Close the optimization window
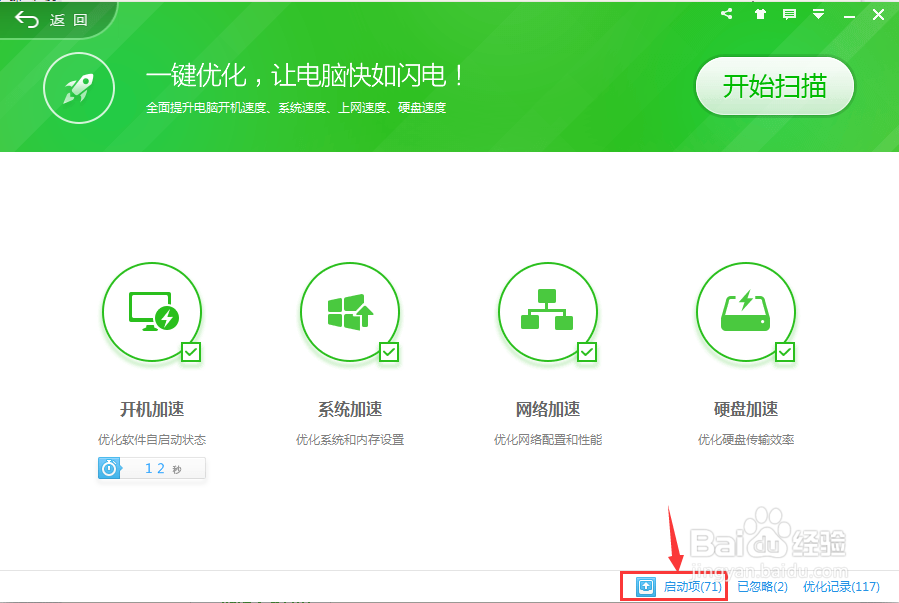 click(878, 14)
